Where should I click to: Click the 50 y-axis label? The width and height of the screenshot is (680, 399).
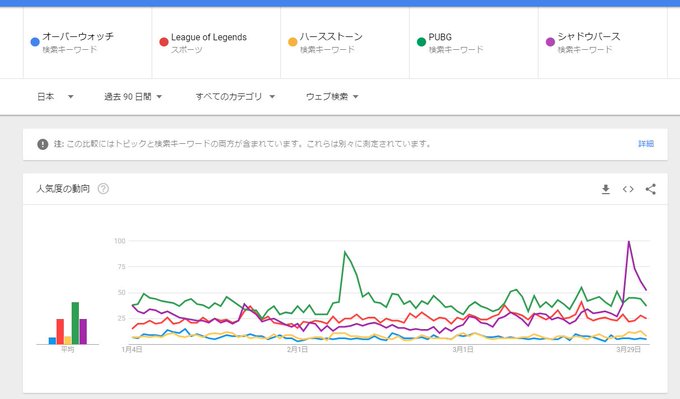[x=121, y=293]
